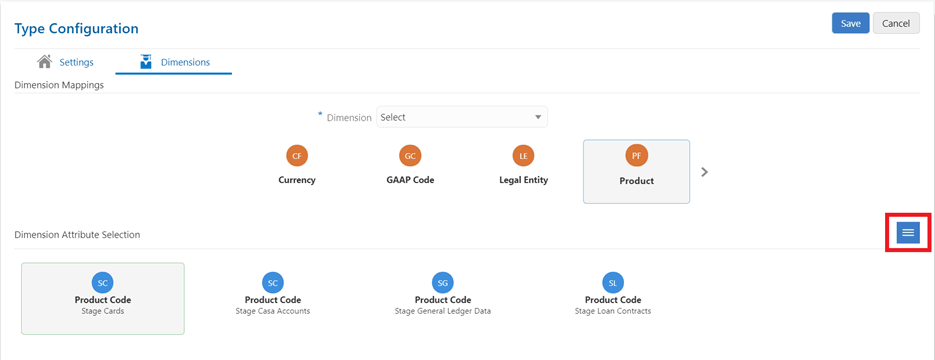The image size is (935, 360).
Task: Select the Legal Entity dimension label
Action: [524, 180]
